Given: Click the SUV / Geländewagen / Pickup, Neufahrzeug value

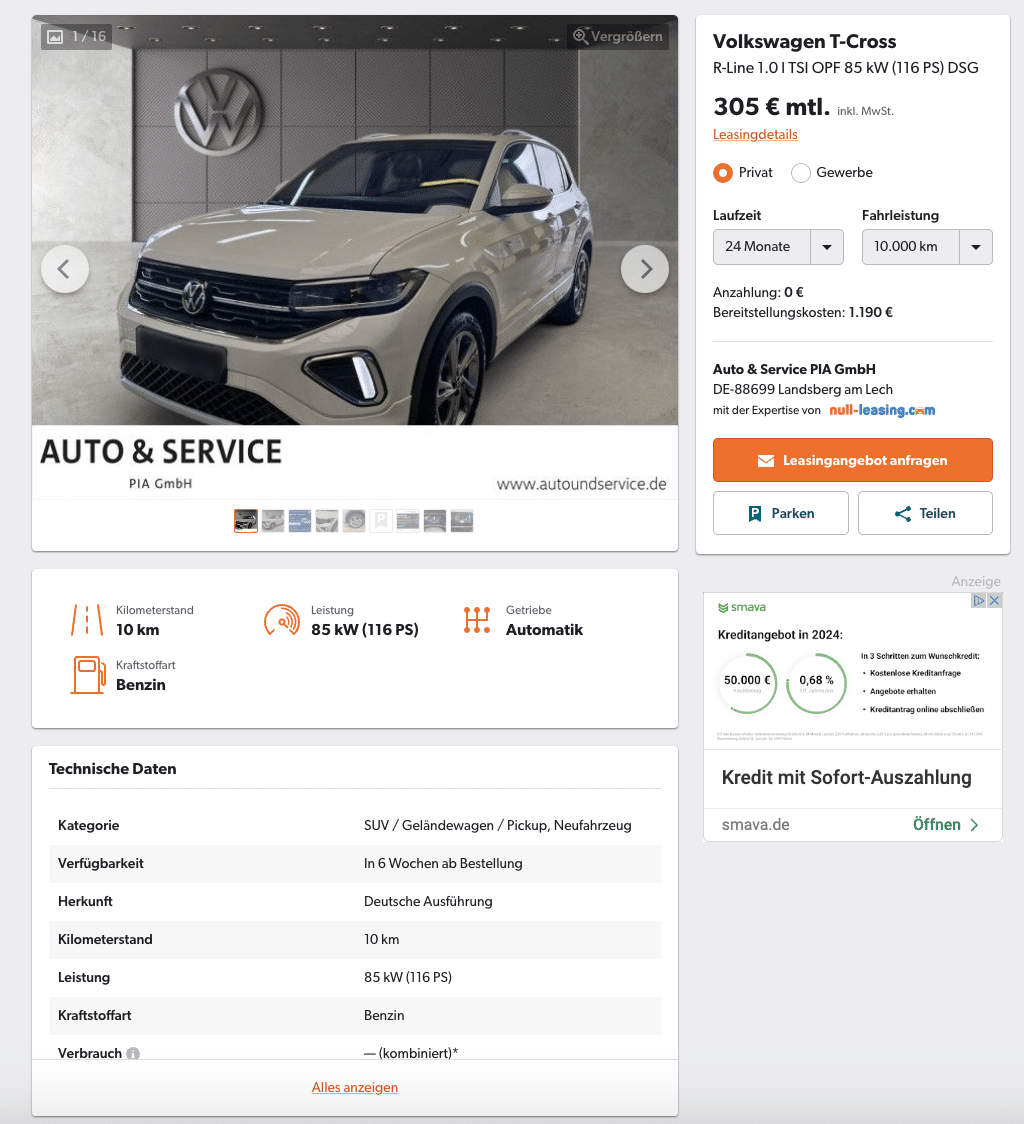Looking at the screenshot, I should click(x=498, y=825).
